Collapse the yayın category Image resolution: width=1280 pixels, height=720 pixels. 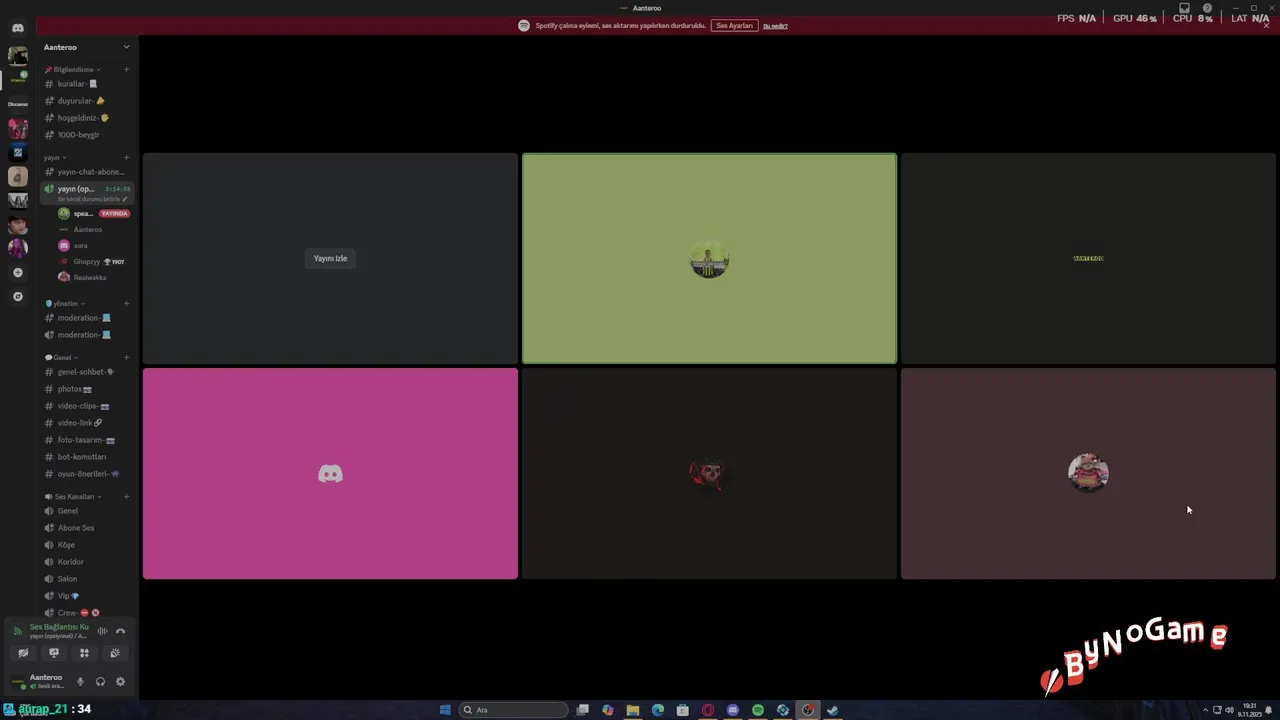[55, 158]
